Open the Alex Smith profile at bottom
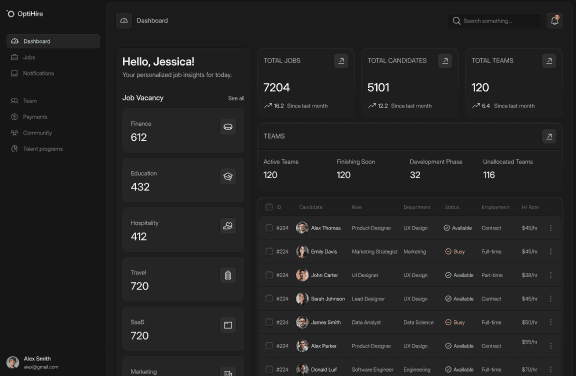This screenshot has width=576, height=376. (x=33, y=362)
